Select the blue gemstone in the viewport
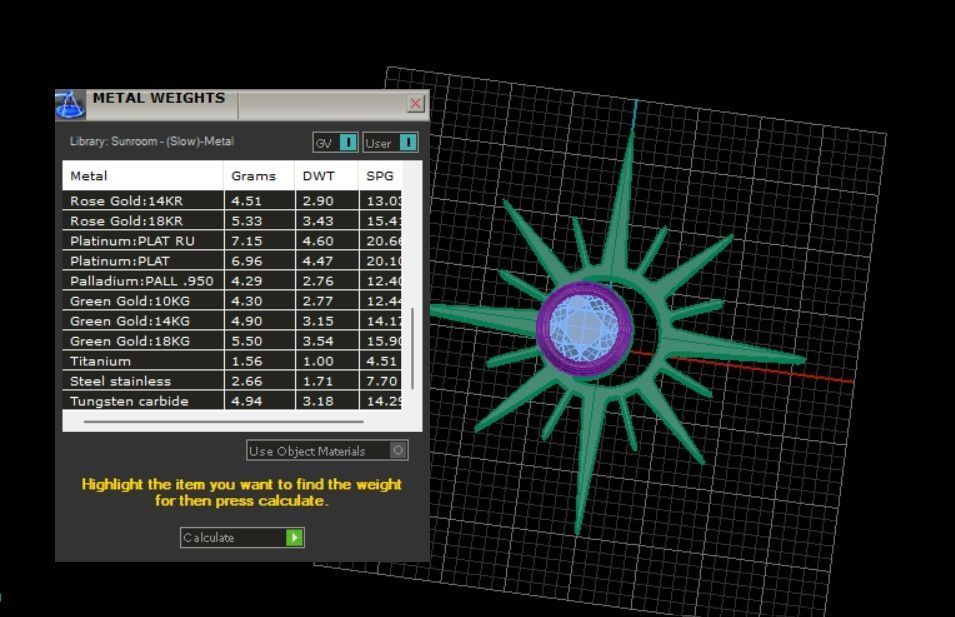The height and width of the screenshot is (617, 955). click(583, 327)
